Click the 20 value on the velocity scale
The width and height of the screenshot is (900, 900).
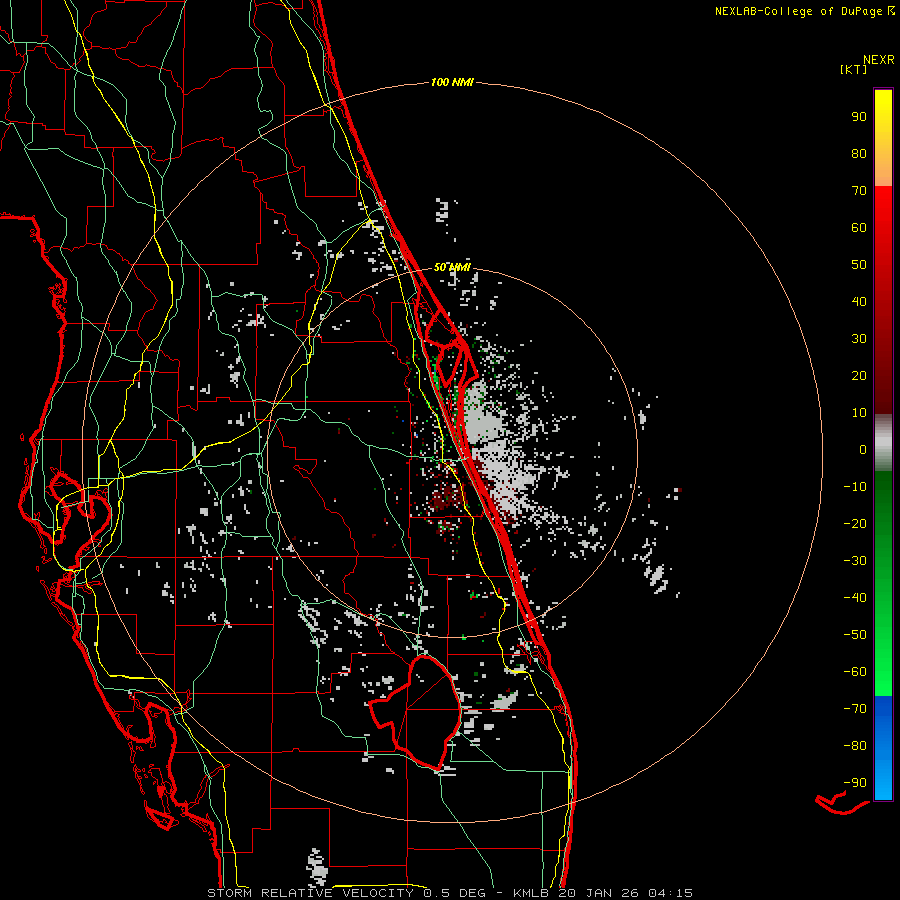click(859, 375)
